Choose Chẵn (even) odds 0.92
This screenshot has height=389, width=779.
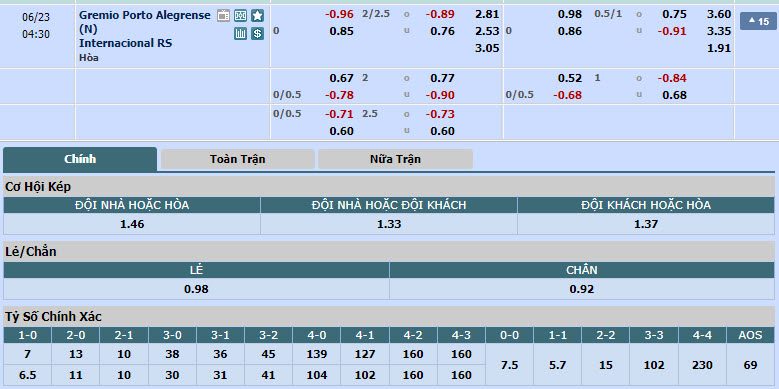582,289
